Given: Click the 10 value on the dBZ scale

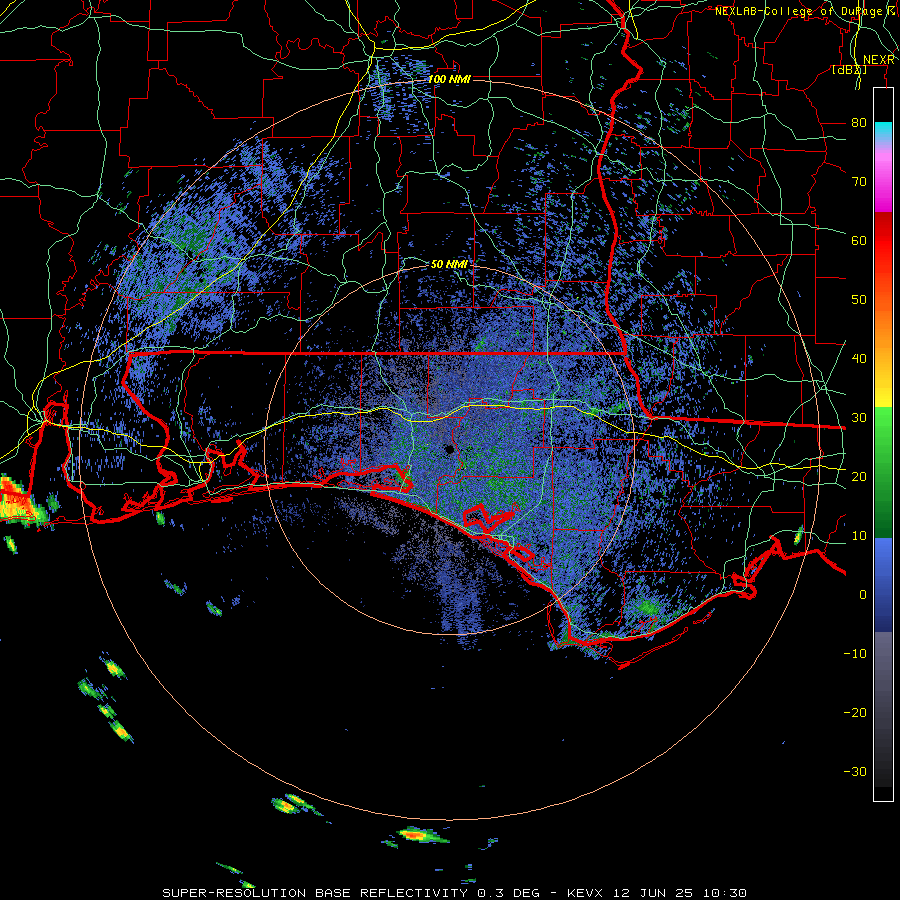Looking at the screenshot, I should pos(859,536).
